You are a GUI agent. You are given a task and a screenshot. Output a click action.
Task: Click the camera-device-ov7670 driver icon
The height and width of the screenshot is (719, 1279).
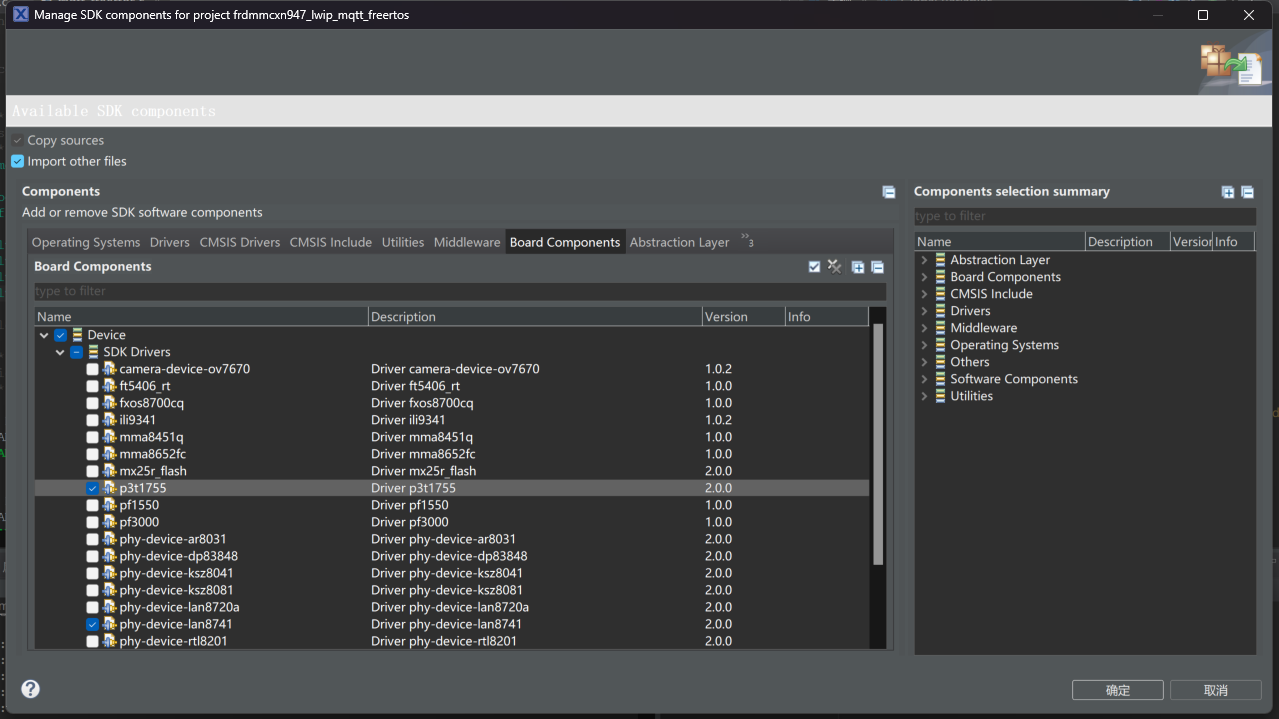(110, 369)
